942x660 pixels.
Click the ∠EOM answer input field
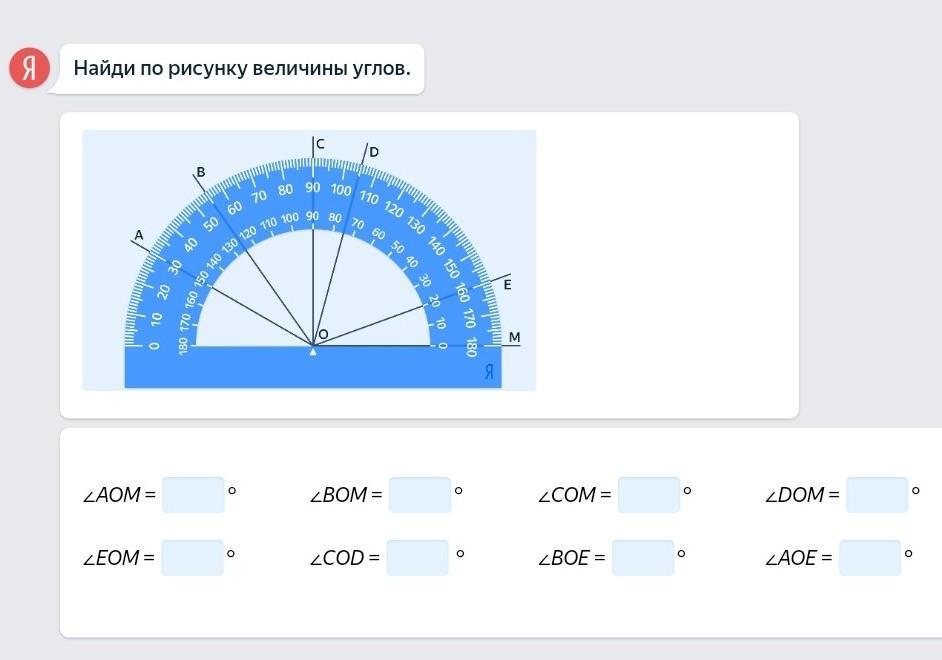(x=192, y=558)
